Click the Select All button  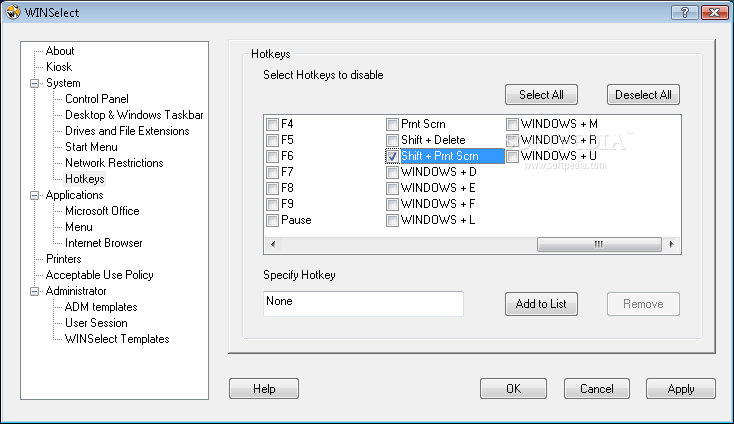point(541,95)
